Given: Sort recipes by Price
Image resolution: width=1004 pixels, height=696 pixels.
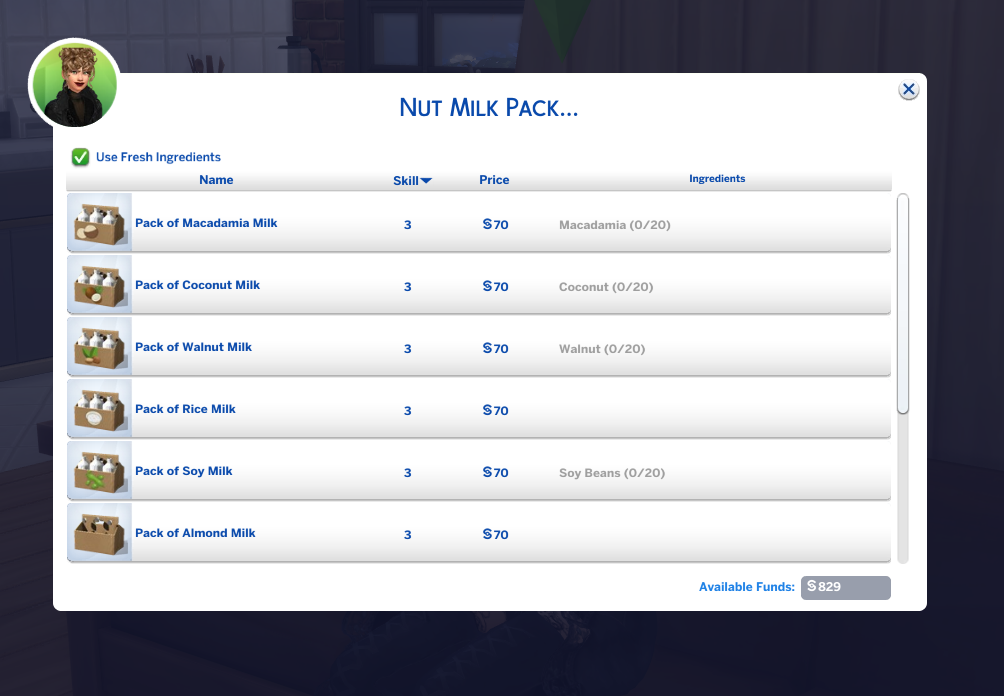Looking at the screenshot, I should pyautogui.click(x=494, y=180).
